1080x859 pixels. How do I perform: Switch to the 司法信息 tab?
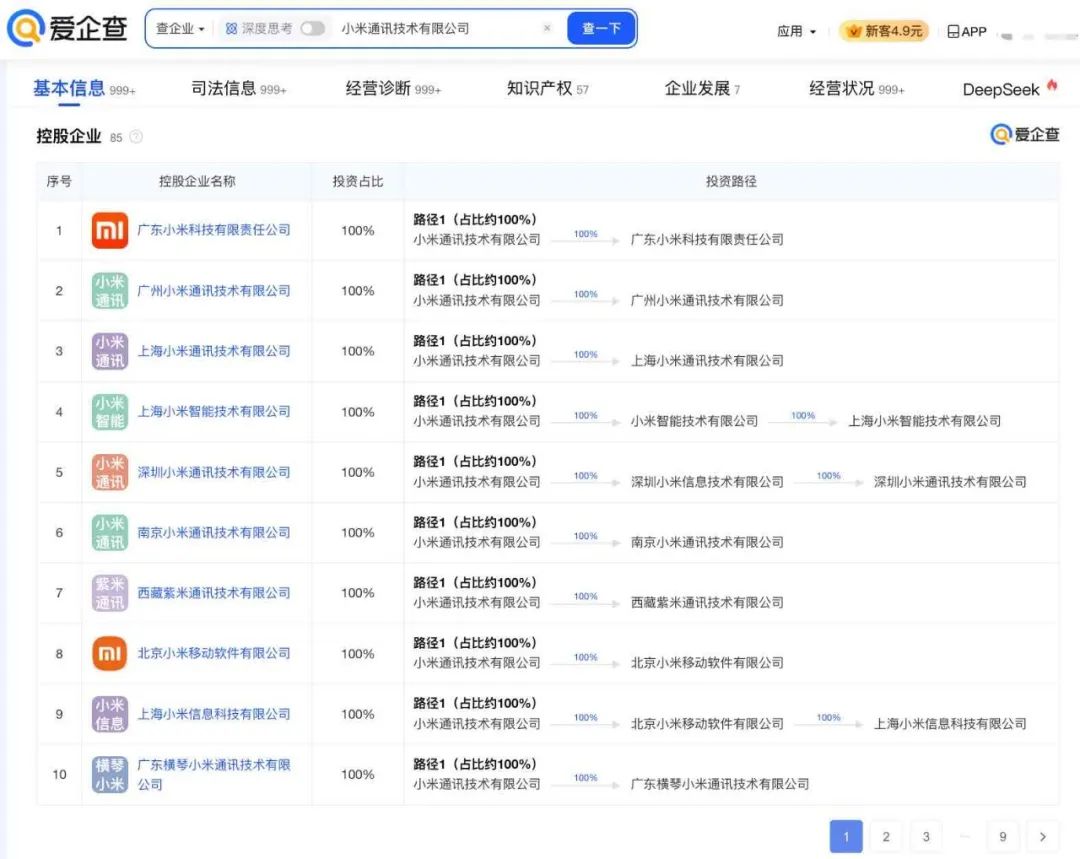pyautogui.click(x=238, y=89)
